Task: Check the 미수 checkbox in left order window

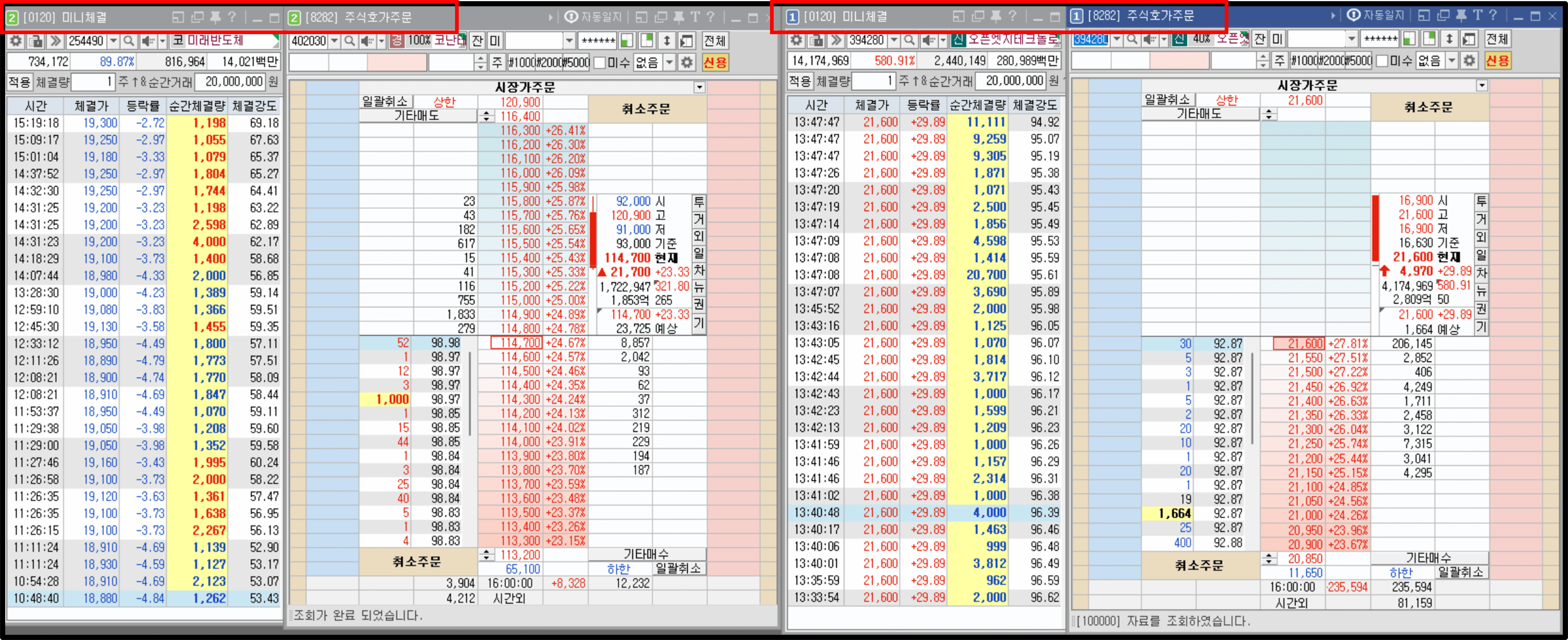Action: (599, 62)
